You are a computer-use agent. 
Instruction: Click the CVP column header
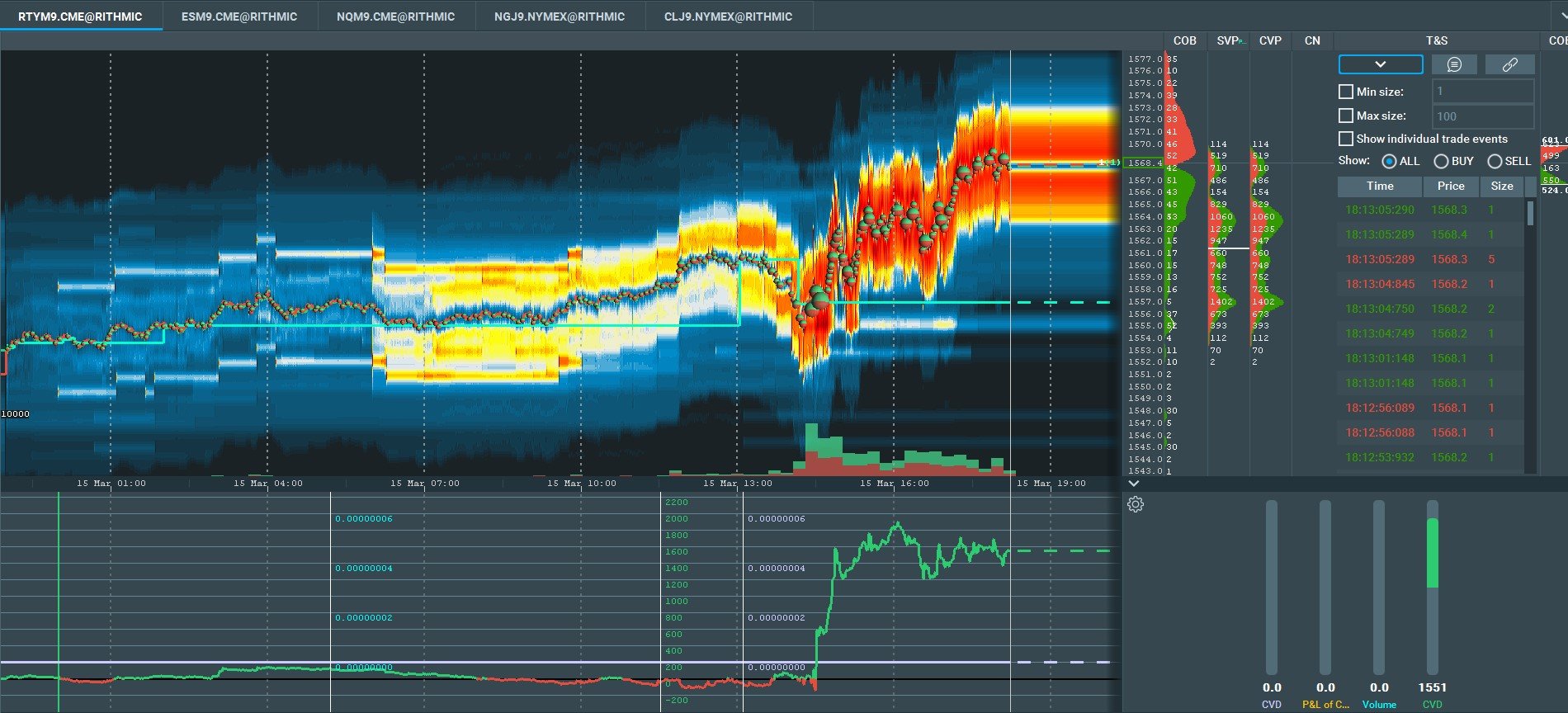(x=1270, y=40)
